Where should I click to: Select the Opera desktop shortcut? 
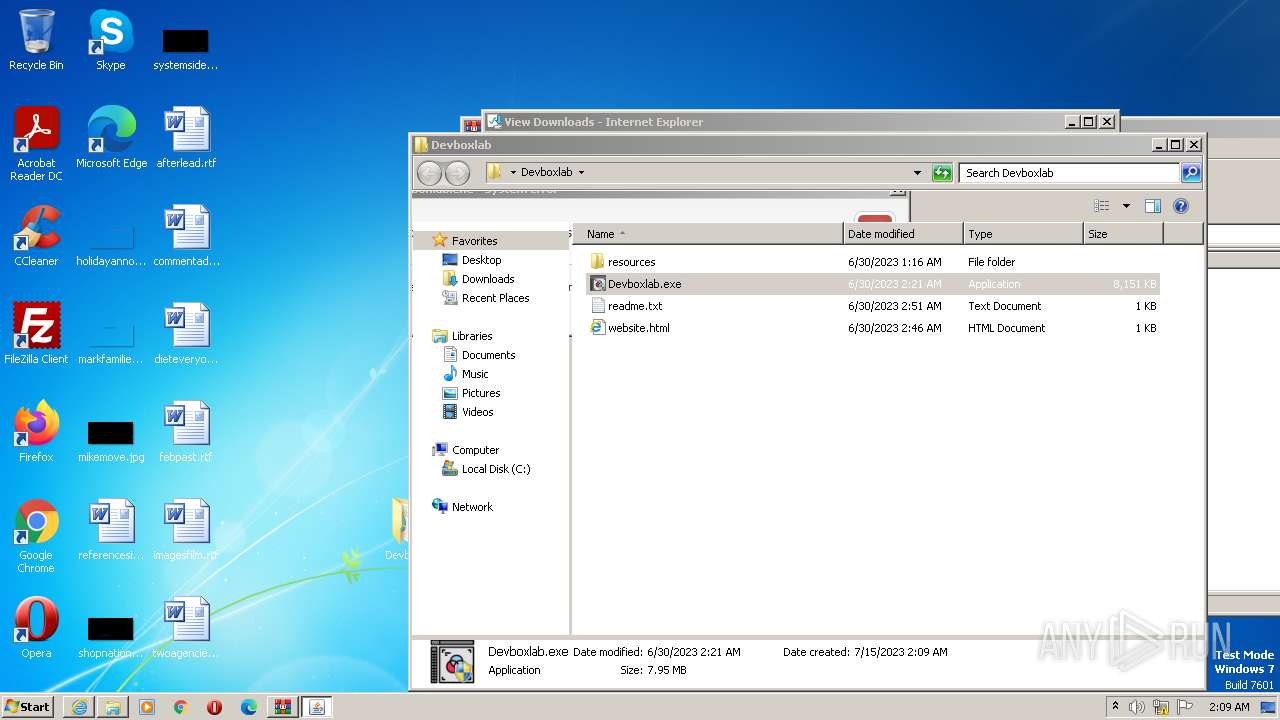[36, 628]
